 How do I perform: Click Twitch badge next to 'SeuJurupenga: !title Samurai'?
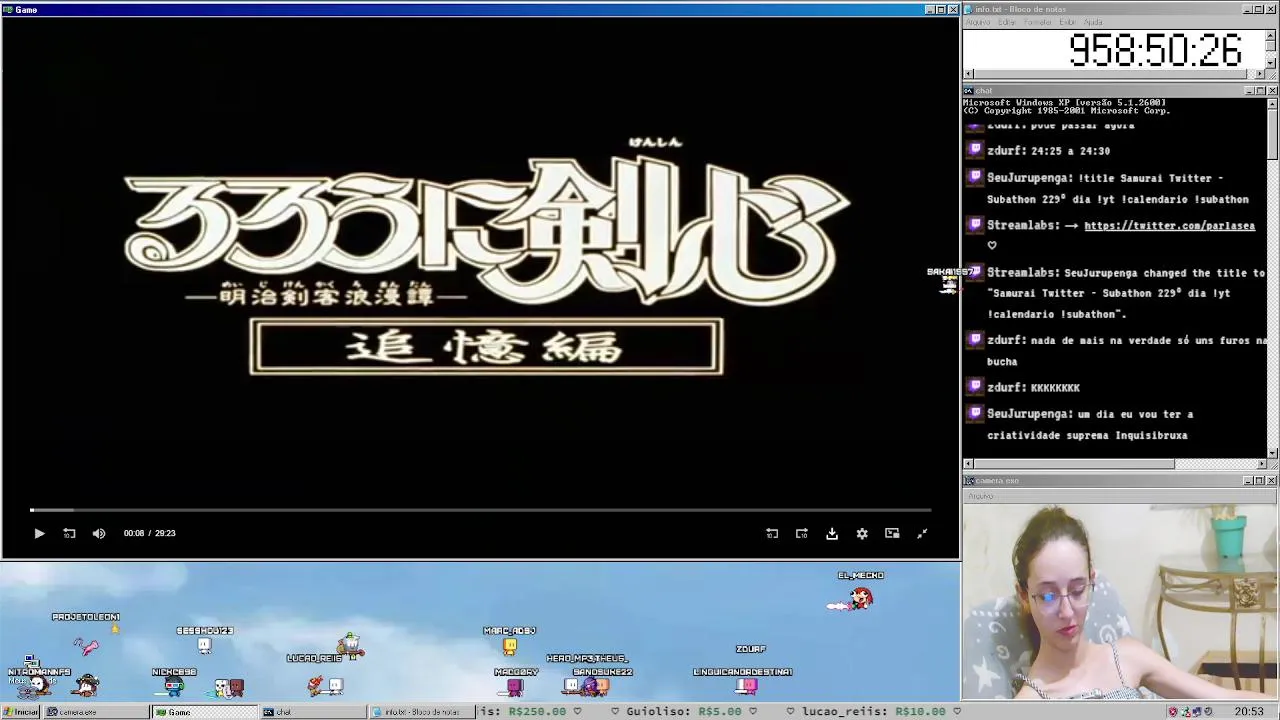[976, 178]
